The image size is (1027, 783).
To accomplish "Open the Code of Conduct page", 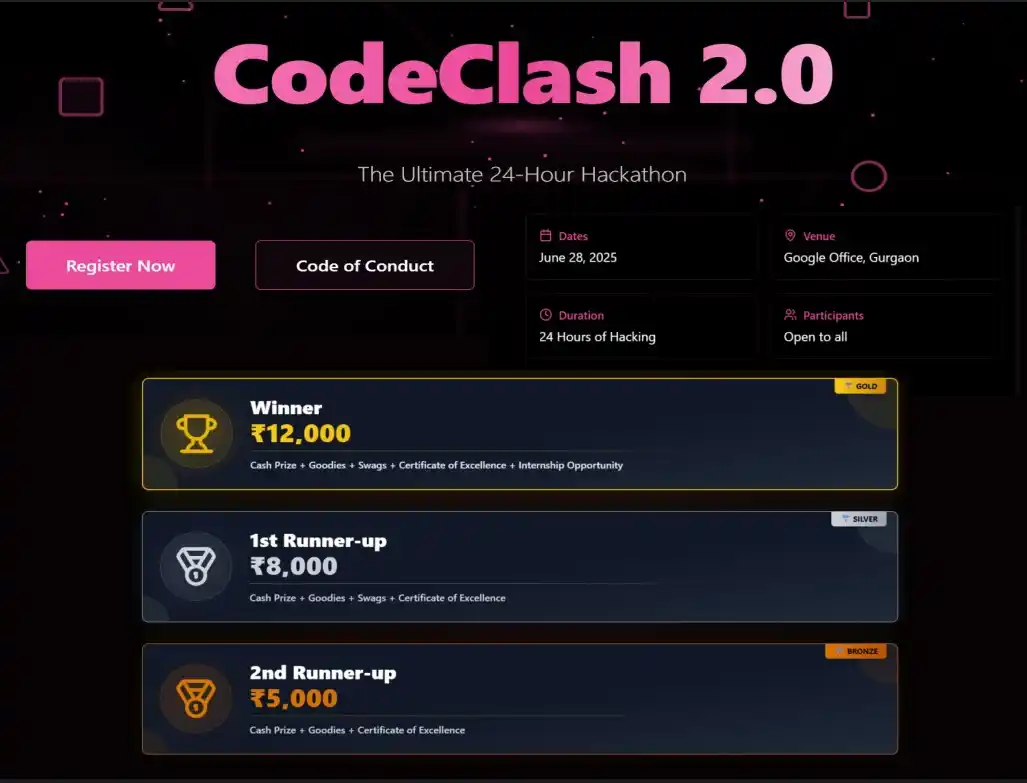I will tap(365, 265).
